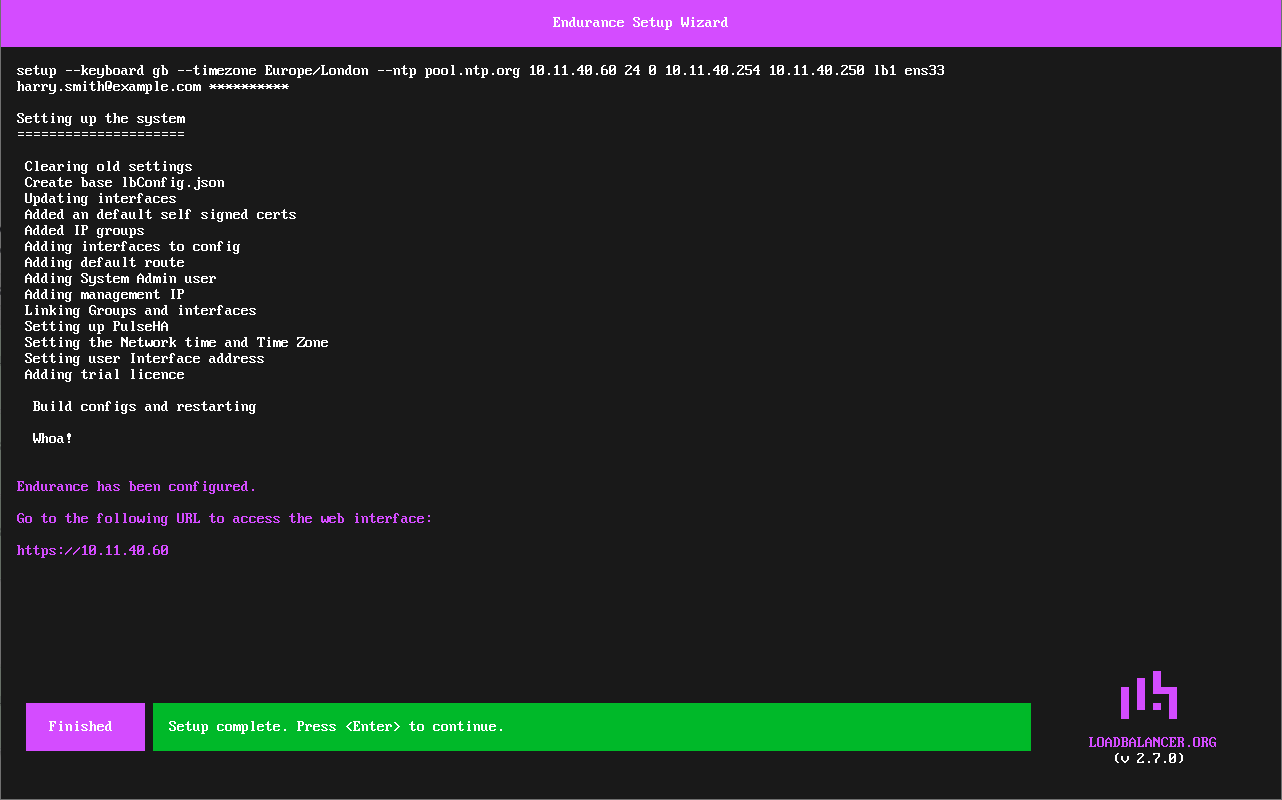
Task: Click the 'Setting up the system' heading
Action: pos(101,119)
